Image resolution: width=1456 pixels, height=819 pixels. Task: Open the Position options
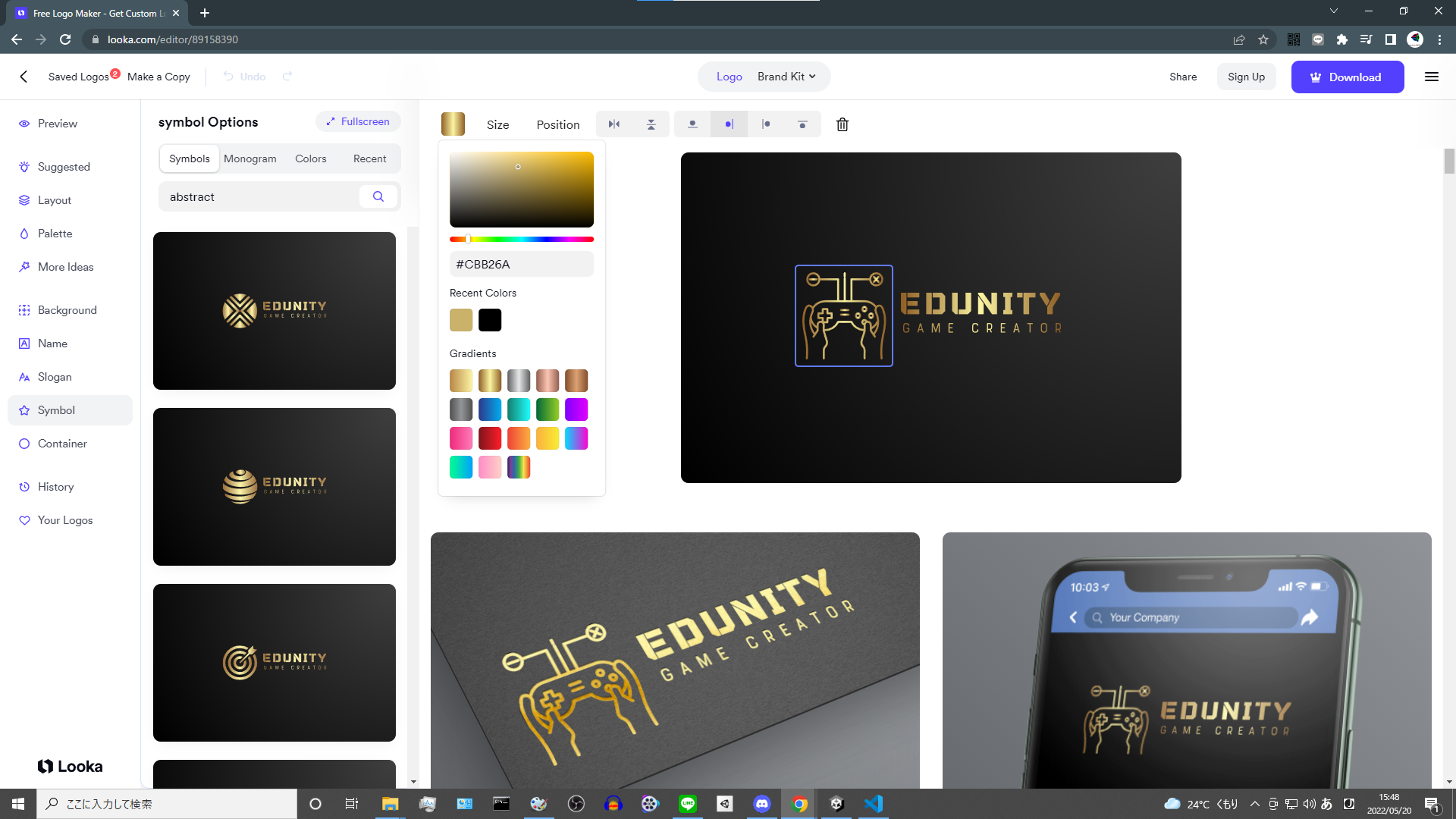point(557,124)
